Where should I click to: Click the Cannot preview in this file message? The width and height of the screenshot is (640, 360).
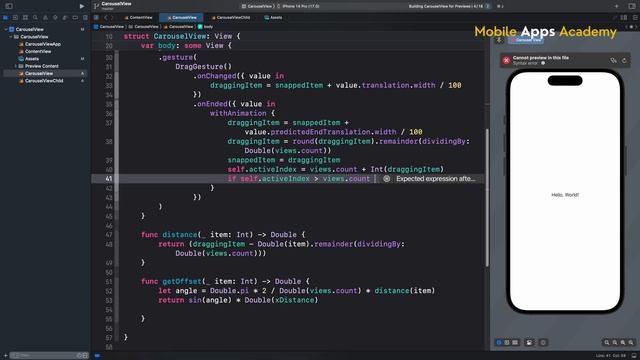(540, 58)
